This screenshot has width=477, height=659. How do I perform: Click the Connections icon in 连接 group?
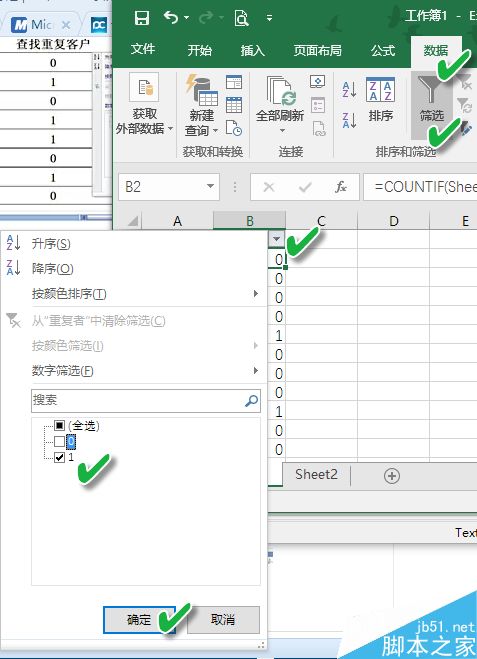318,82
